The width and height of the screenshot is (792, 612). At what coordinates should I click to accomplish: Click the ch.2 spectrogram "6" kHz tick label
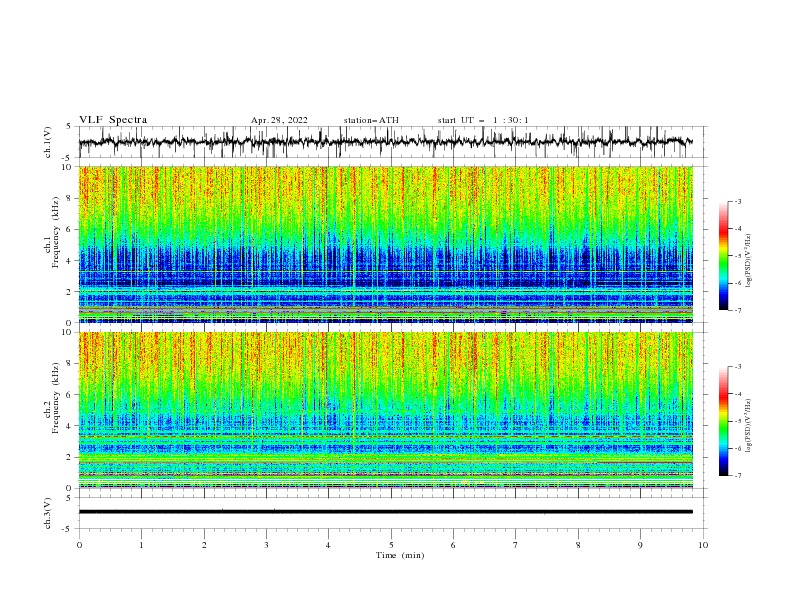point(70,395)
